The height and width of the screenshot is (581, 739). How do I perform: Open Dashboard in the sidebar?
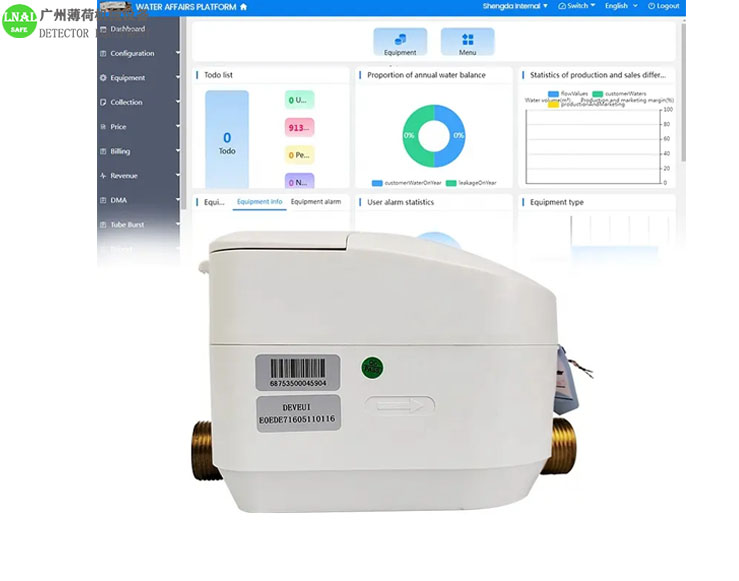pos(127,29)
